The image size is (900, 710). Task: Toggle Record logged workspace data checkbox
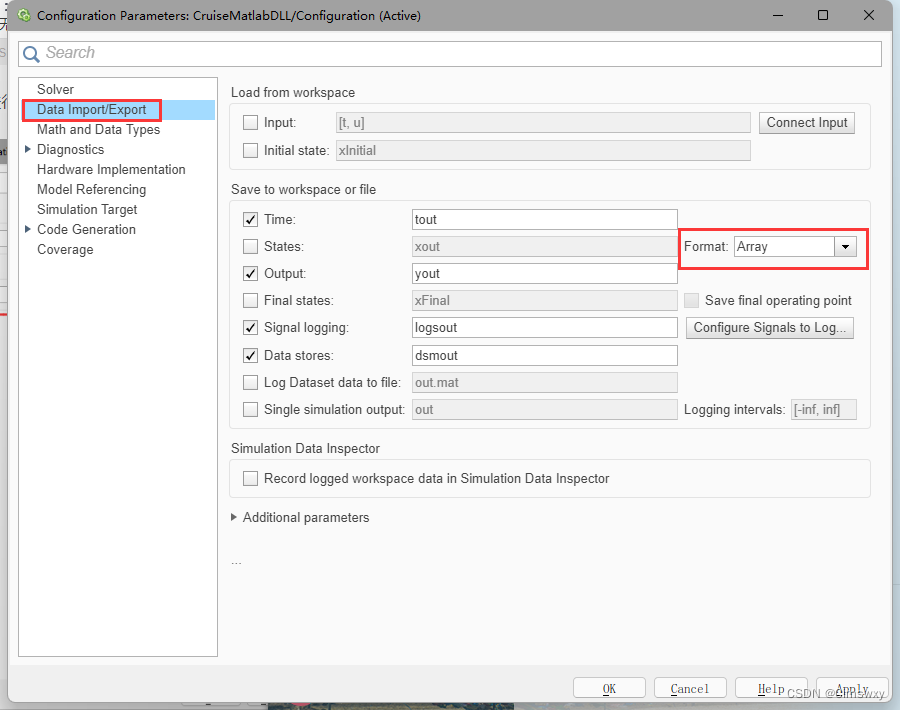pyautogui.click(x=250, y=478)
